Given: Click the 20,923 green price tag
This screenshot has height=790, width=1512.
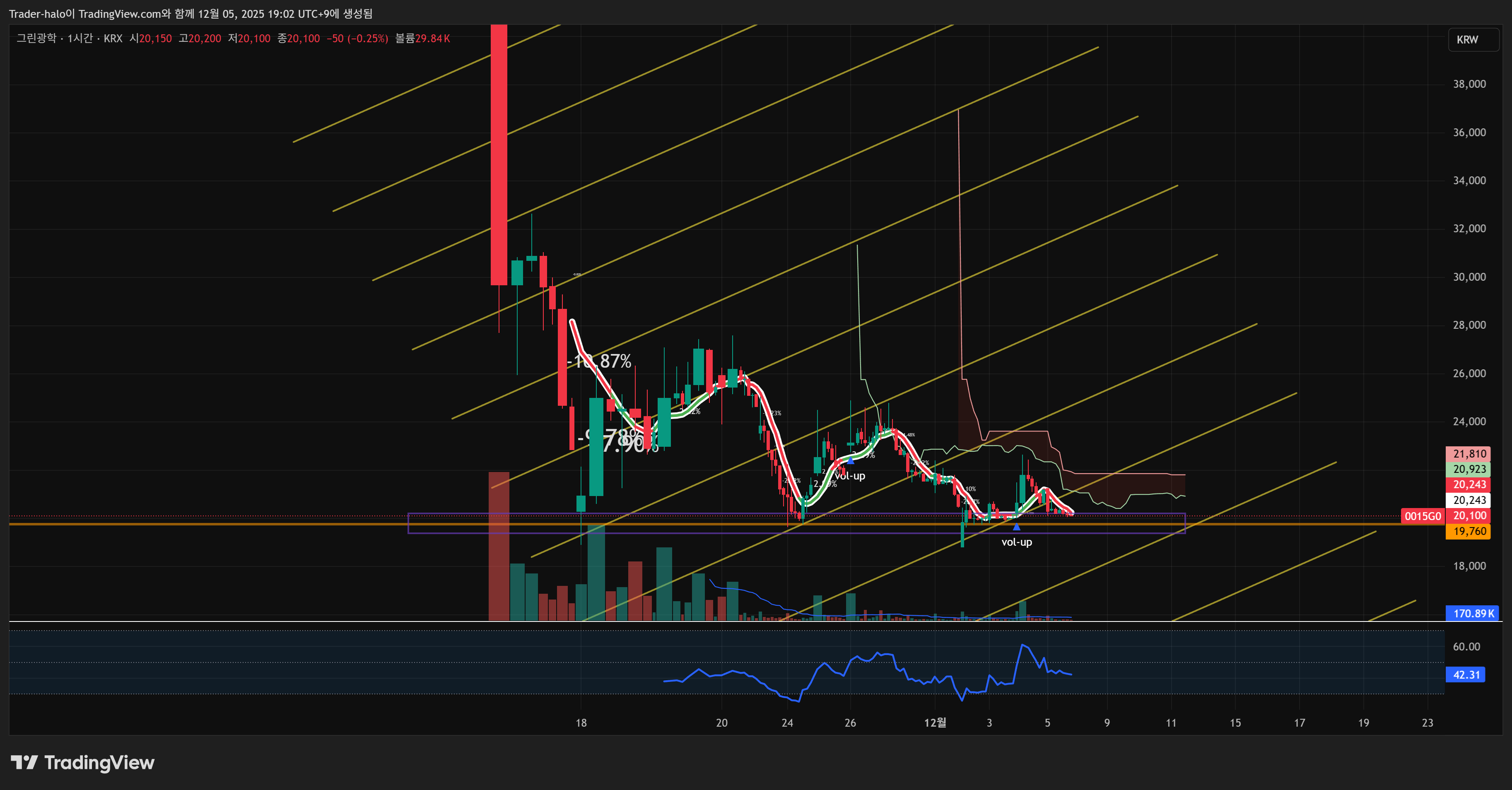Looking at the screenshot, I should click(1468, 469).
